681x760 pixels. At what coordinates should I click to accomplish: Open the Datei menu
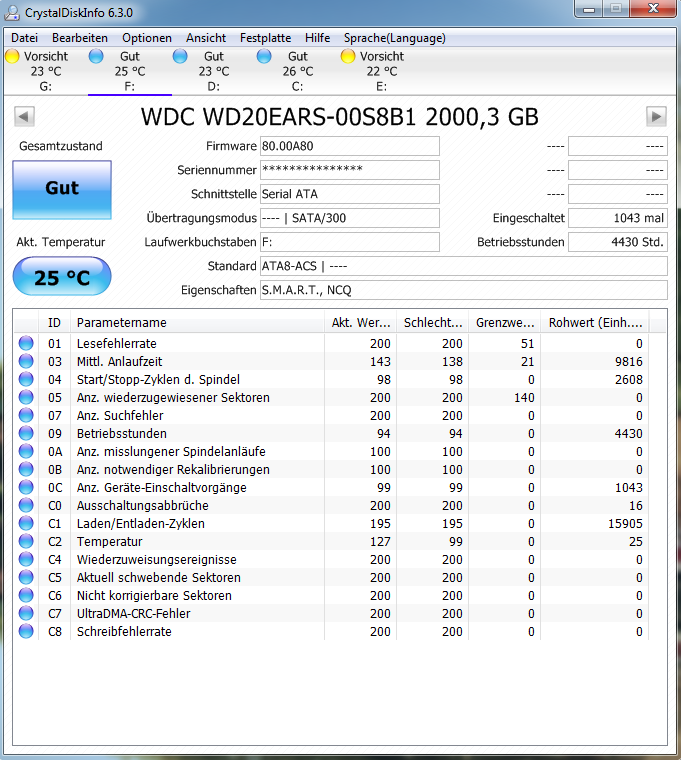click(24, 38)
